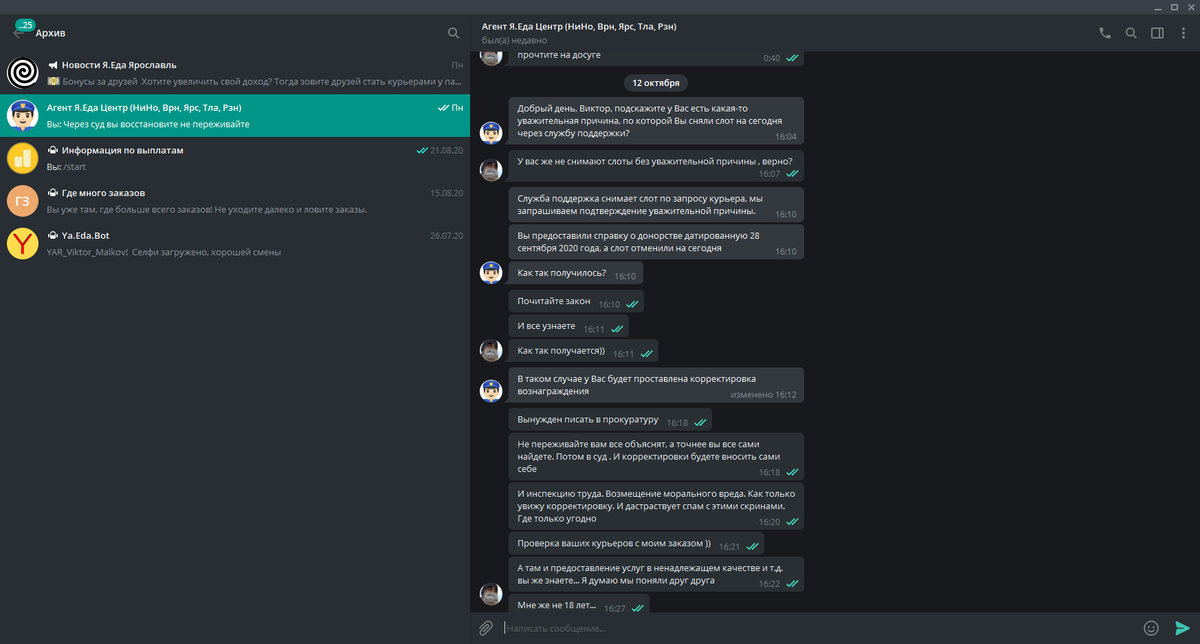Click the red Y avatar of Ya.Eda.Bot

[x=22, y=244]
